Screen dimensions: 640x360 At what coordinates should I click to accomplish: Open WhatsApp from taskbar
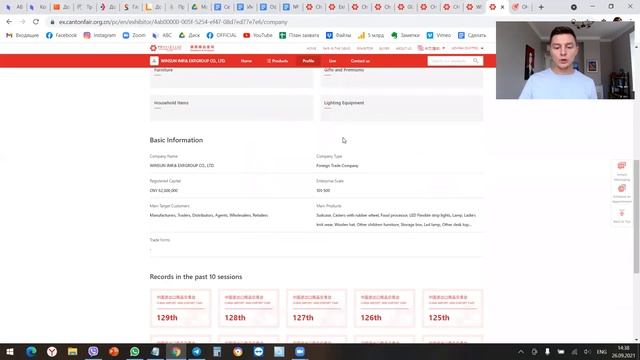(134, 351)
